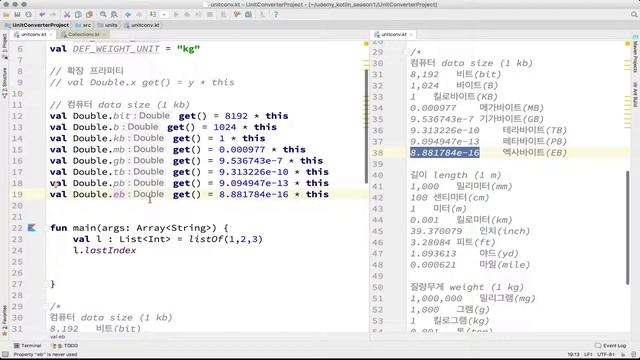Click unitconv.kt in navigation breadcrumb
The width and height of the screenshot is (640, 360).
tap(142, 25)
